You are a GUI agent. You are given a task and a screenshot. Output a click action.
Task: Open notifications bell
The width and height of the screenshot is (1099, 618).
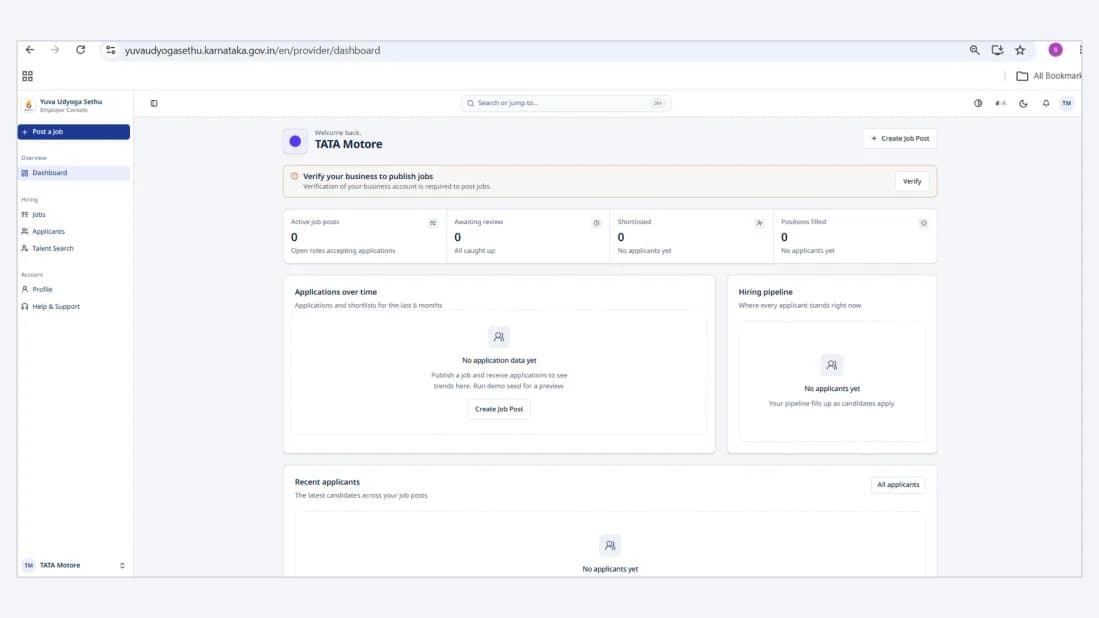pos(1046,103)
